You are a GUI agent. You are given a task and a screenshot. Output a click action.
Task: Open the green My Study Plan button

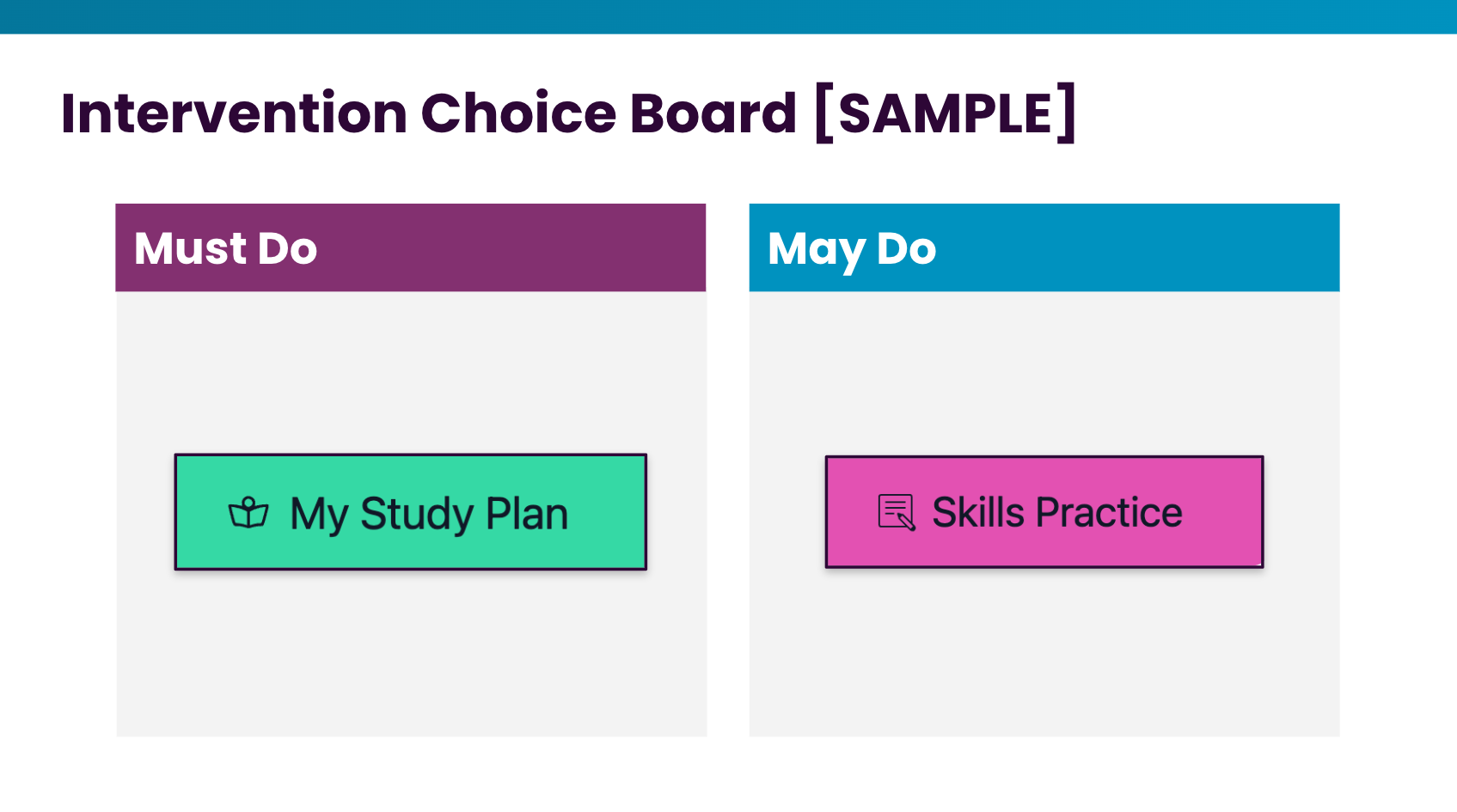411,512
